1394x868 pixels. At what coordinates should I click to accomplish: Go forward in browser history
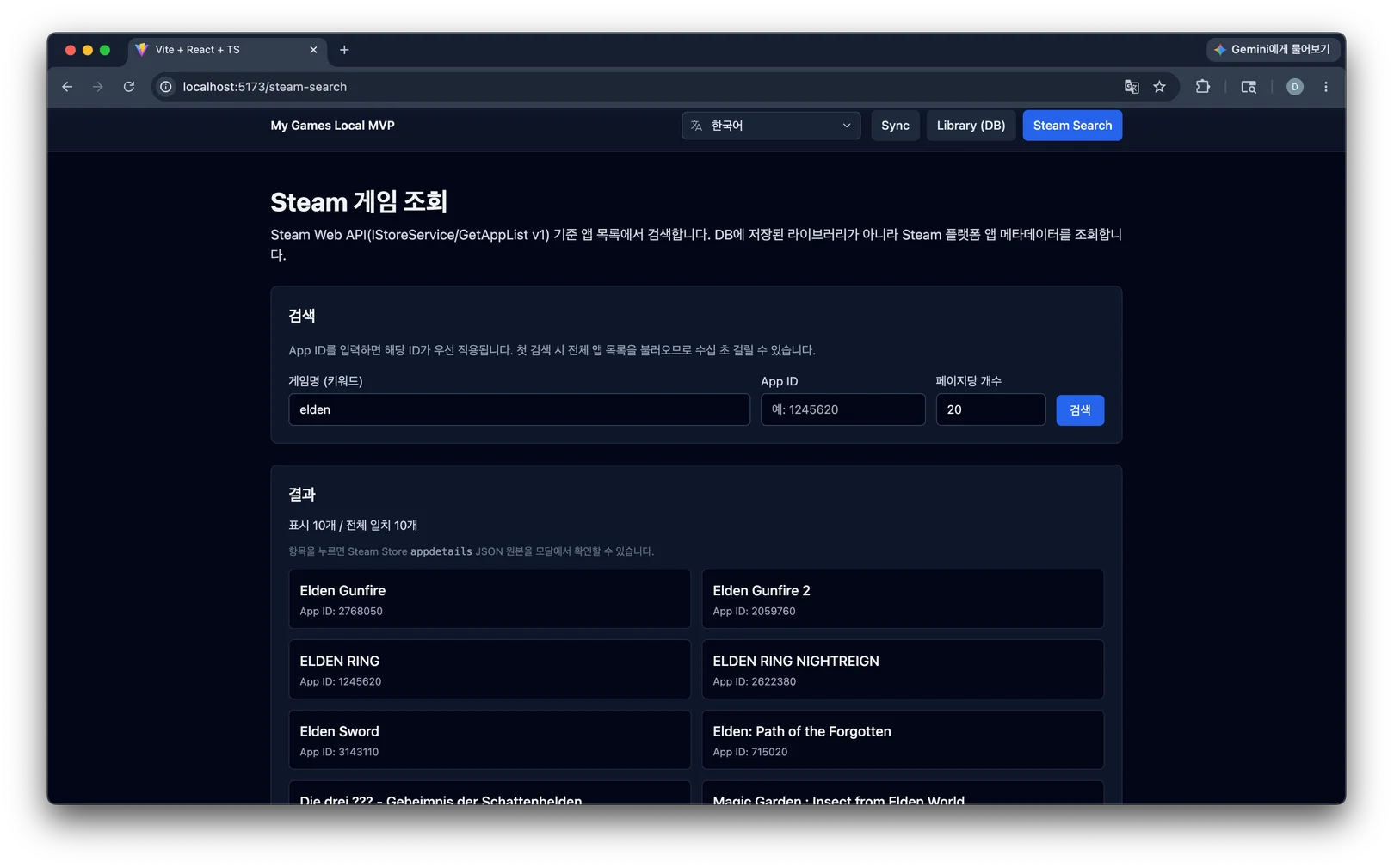(x=98, y=87)
